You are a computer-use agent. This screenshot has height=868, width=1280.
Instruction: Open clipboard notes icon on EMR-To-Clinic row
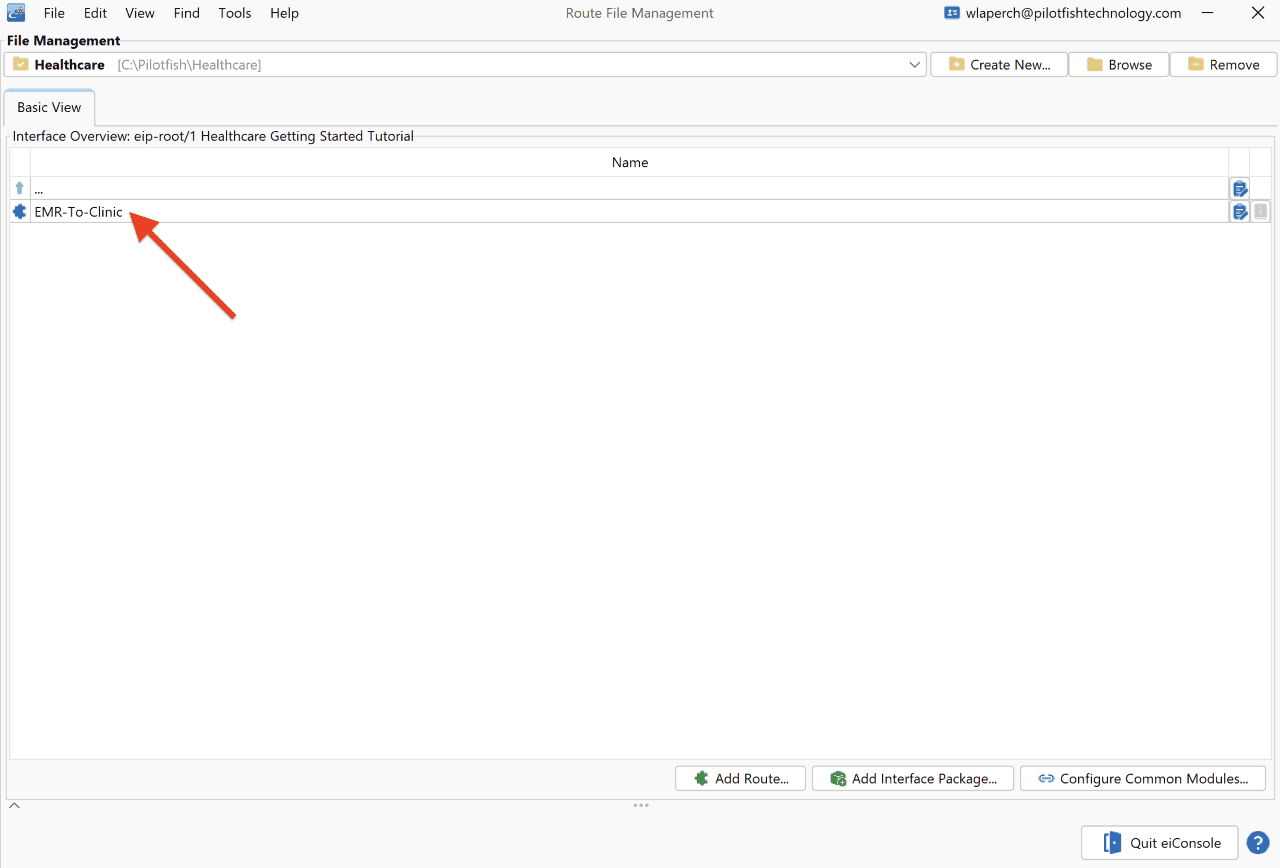[x=1240, y=211]
